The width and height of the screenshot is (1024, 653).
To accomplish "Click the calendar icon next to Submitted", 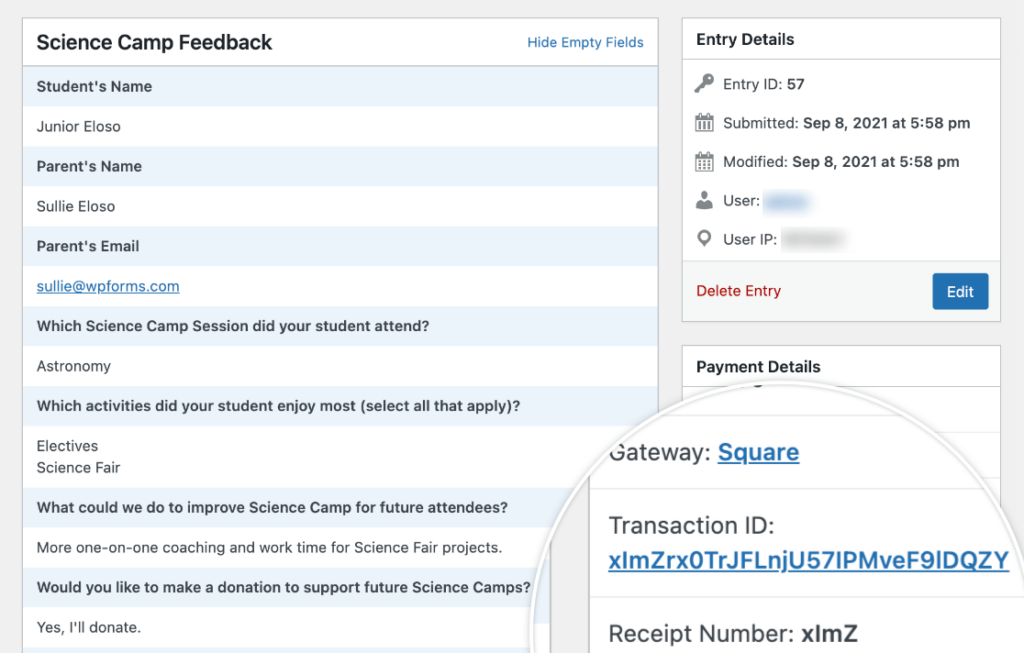I will point(705,123).
